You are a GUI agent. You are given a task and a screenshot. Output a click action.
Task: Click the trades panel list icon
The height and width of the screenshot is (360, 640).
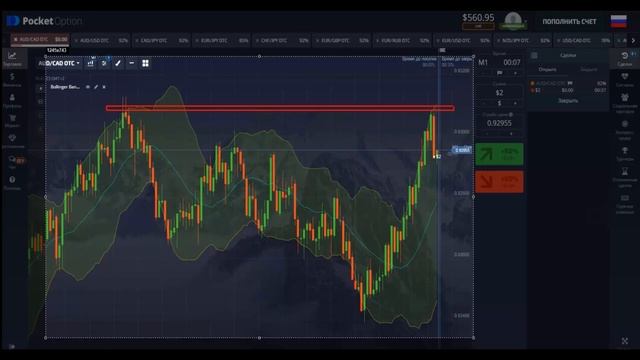(x=534, y=56)
